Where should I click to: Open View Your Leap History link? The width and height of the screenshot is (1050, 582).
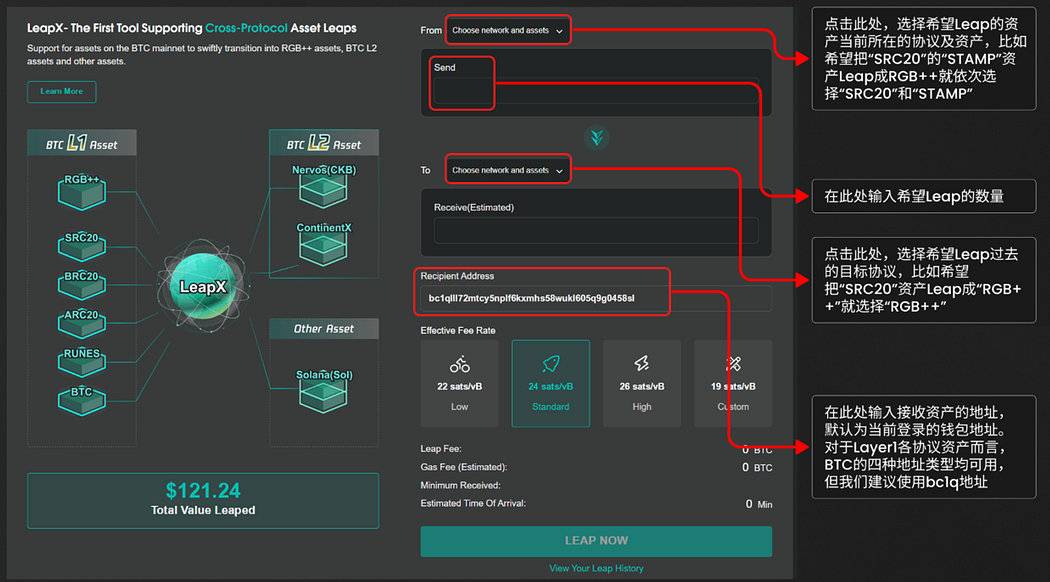click(x=596, y=569)
